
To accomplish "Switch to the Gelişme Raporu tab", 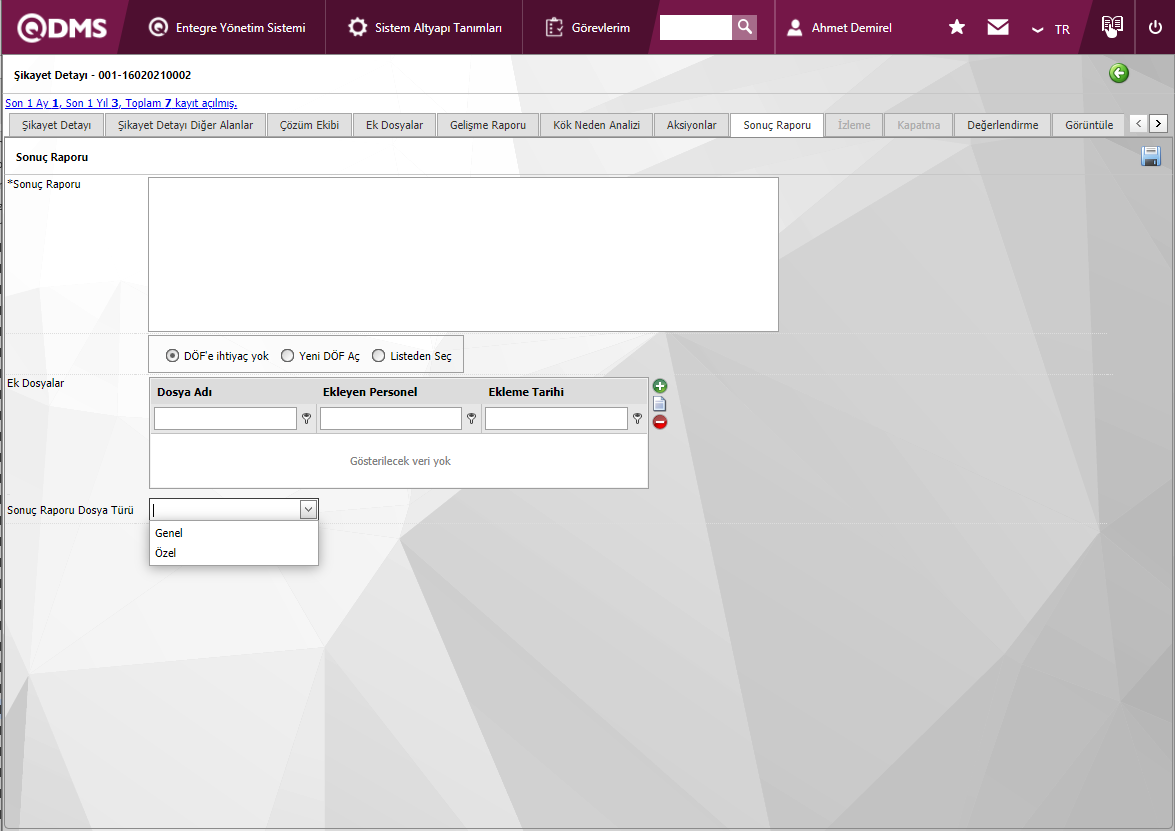I will (488, 125).
